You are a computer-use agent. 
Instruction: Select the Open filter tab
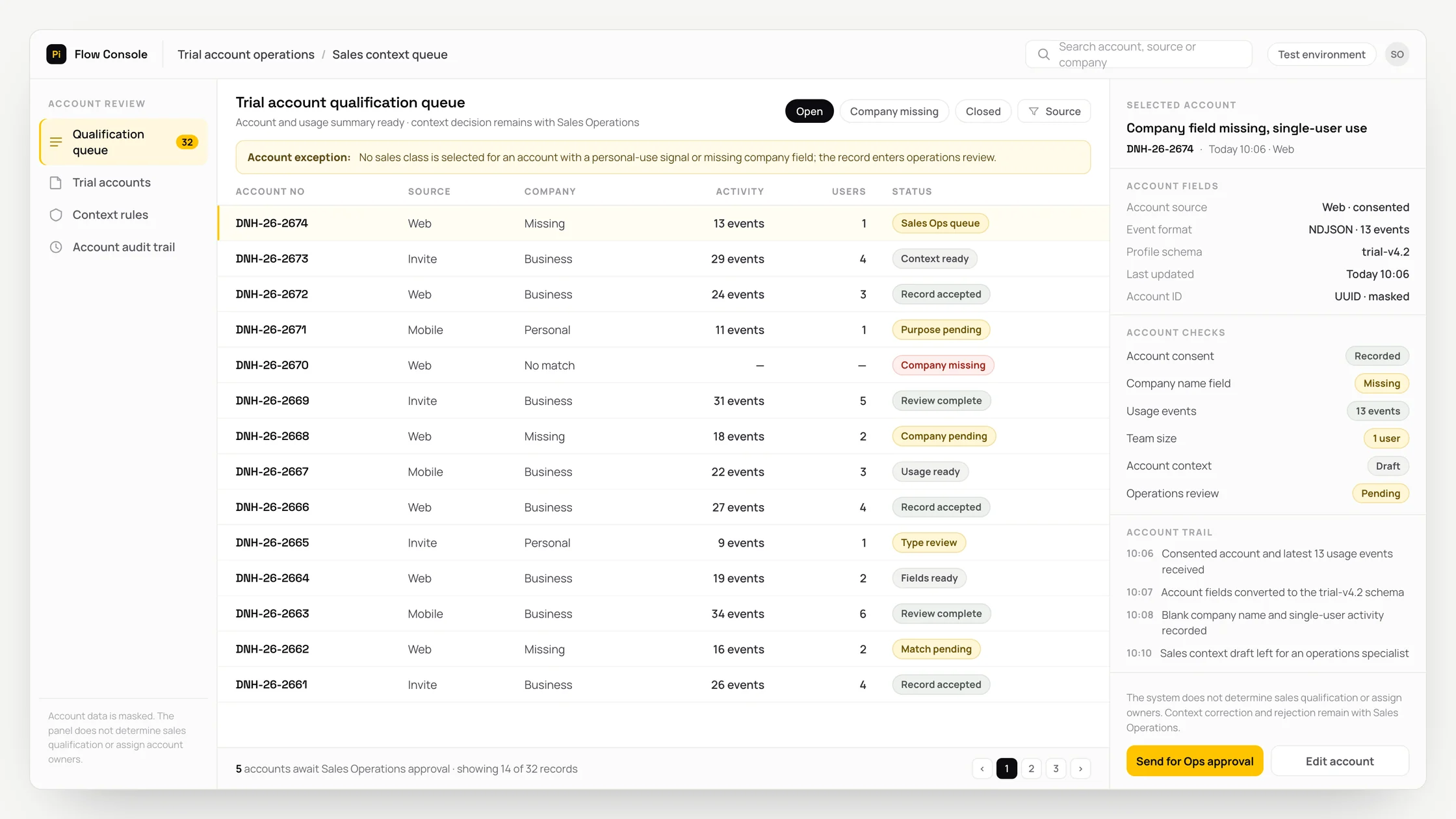[x=809, y=111]
